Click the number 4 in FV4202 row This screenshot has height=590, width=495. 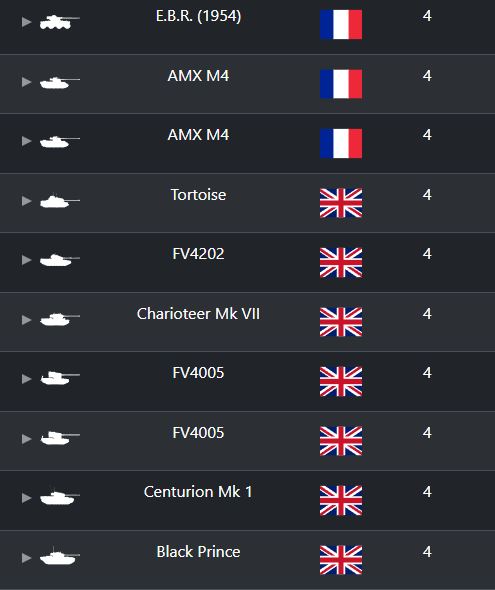click(427, 254)
